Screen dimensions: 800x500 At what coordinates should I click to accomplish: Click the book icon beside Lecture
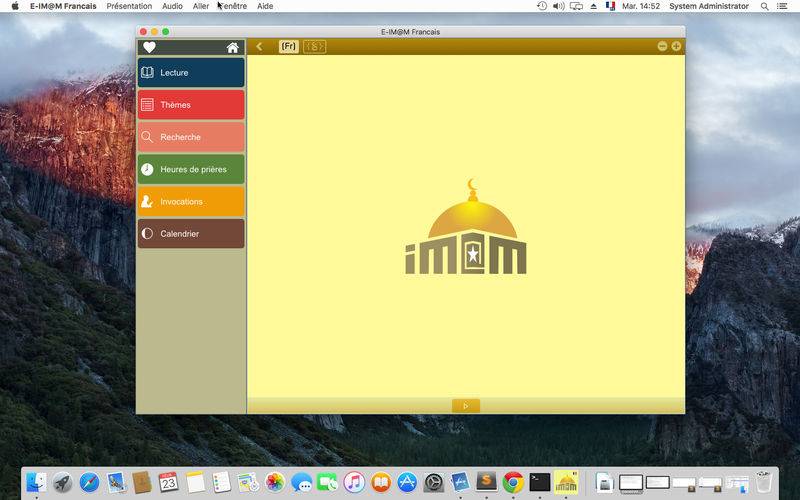coord(147,72)
